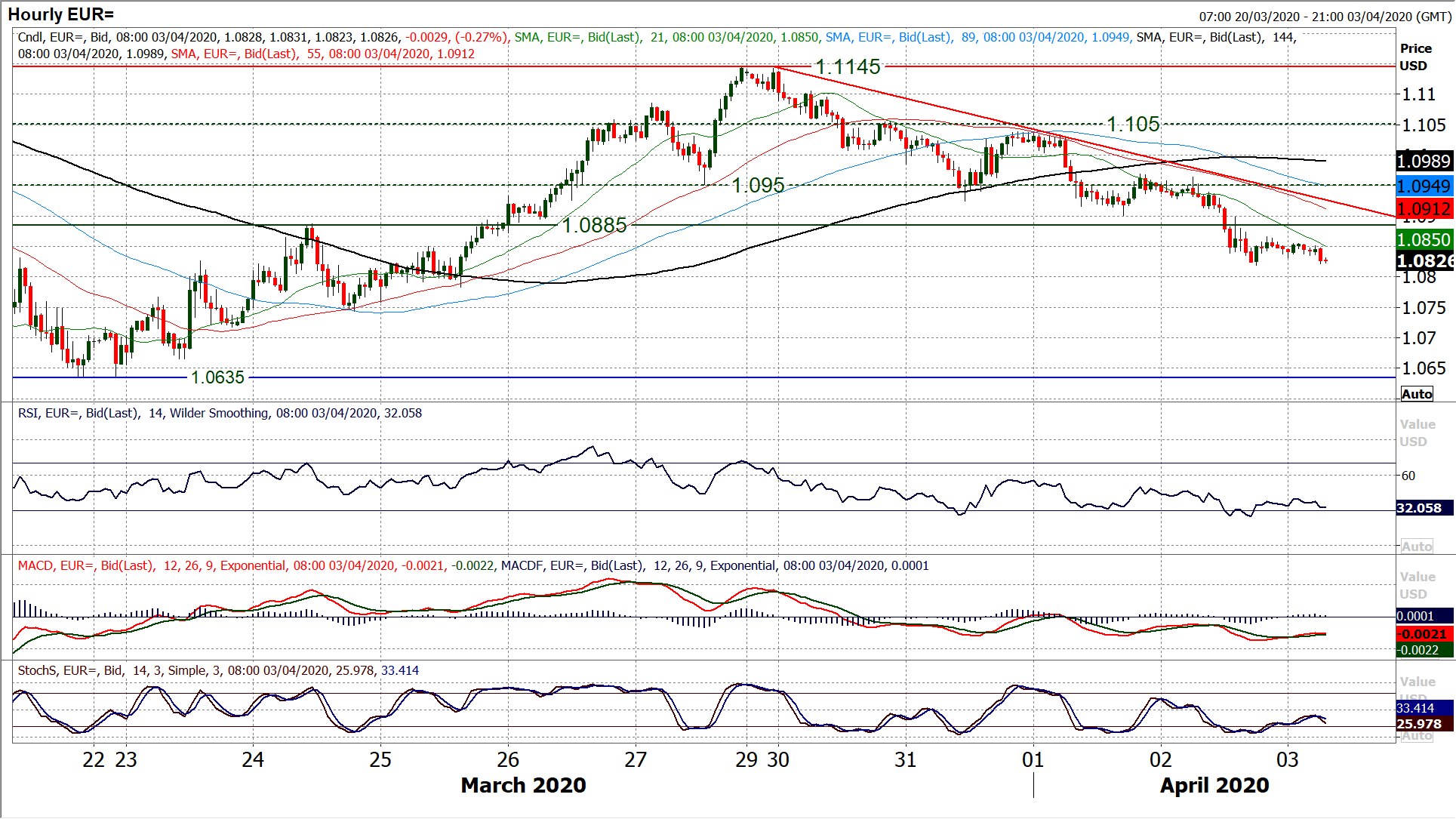The height and width of the screenshot is (819, 1456).
Task: Click the green 1.0850 SMA price tag
Action: [1424, 240]
